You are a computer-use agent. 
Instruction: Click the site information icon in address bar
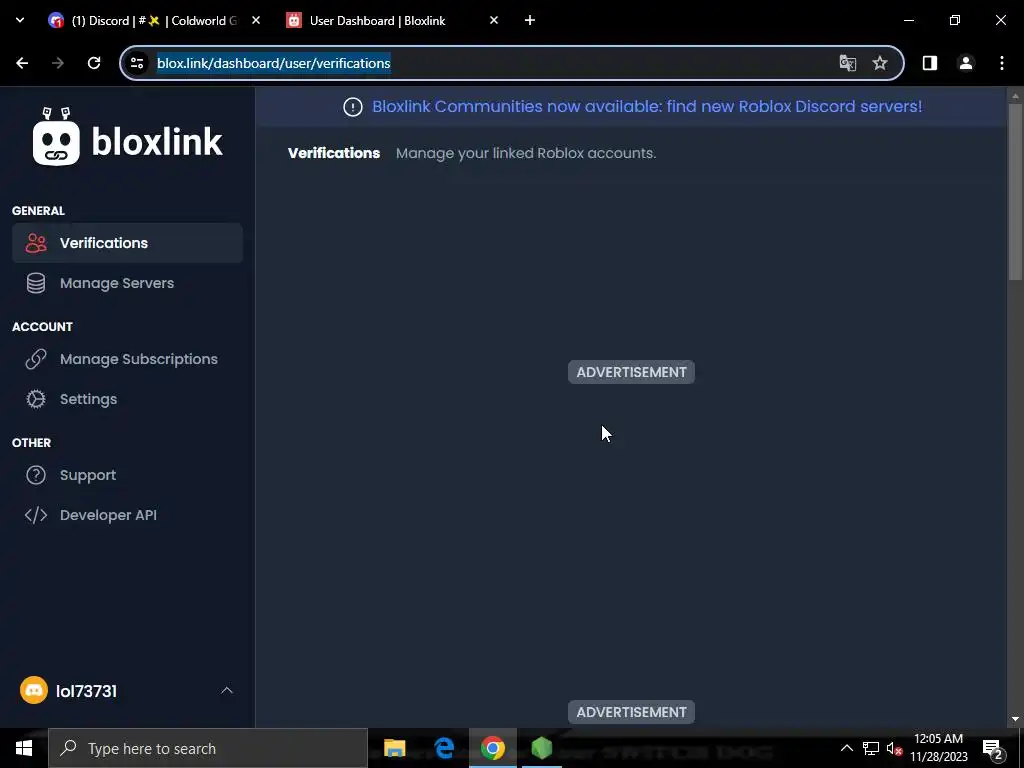point(137,63)
